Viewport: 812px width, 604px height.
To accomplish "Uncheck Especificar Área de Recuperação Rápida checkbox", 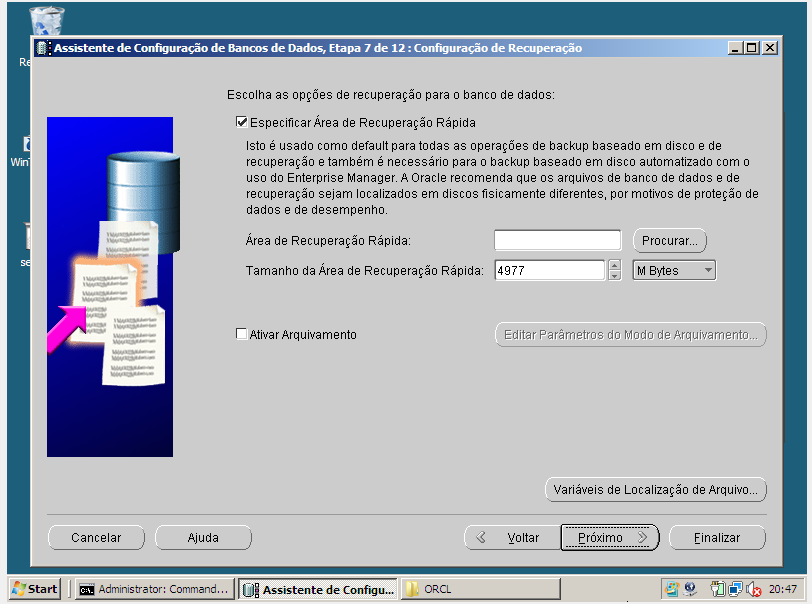I will [241, 123].
